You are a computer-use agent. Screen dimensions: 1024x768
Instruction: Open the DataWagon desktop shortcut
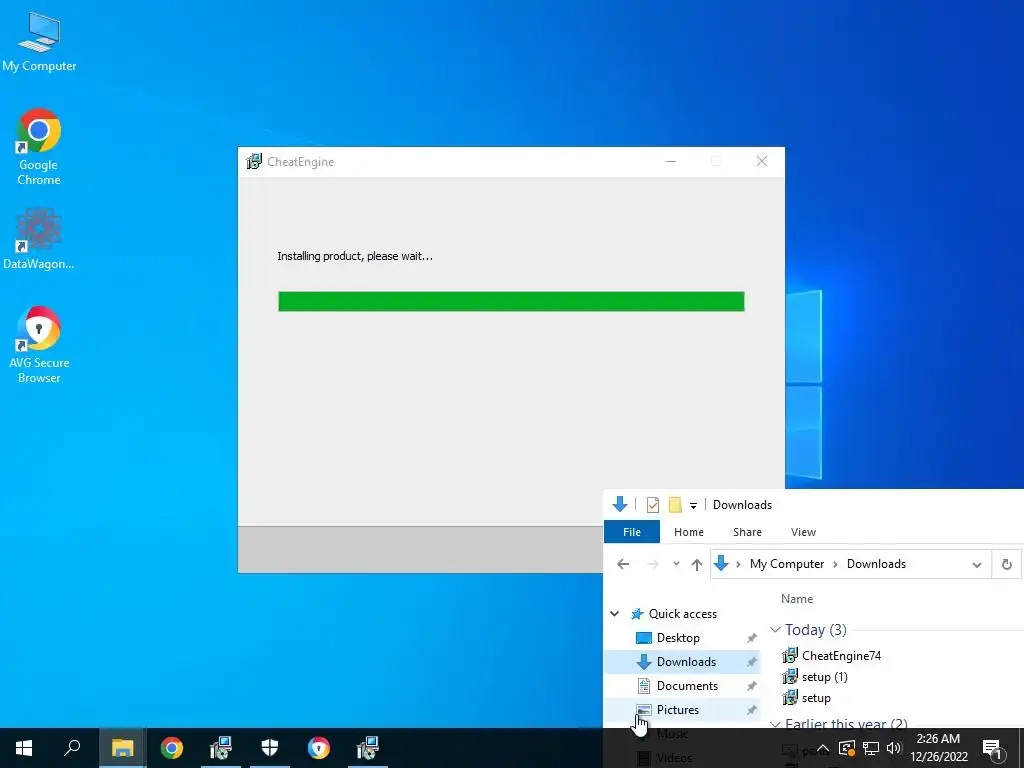pyautogui.click(x=39, y=238)
